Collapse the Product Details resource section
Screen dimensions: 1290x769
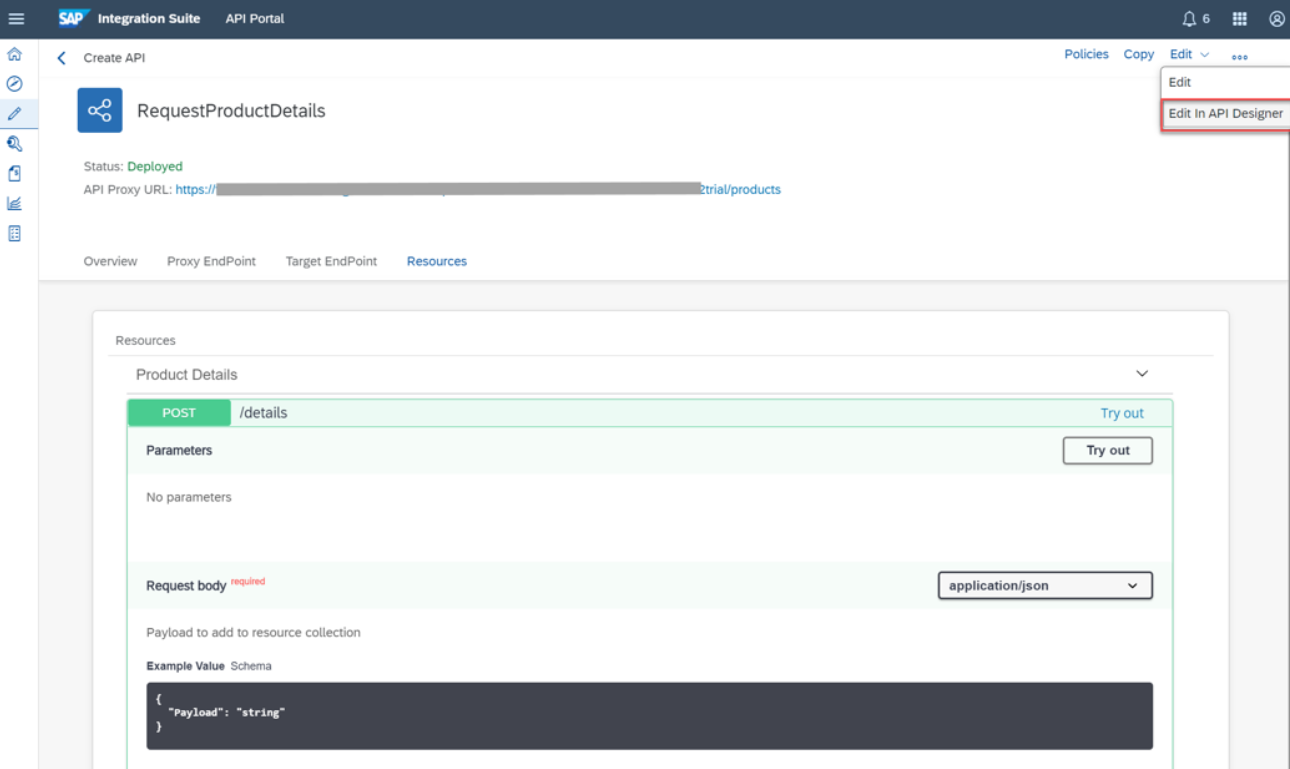click(1141, 373)
